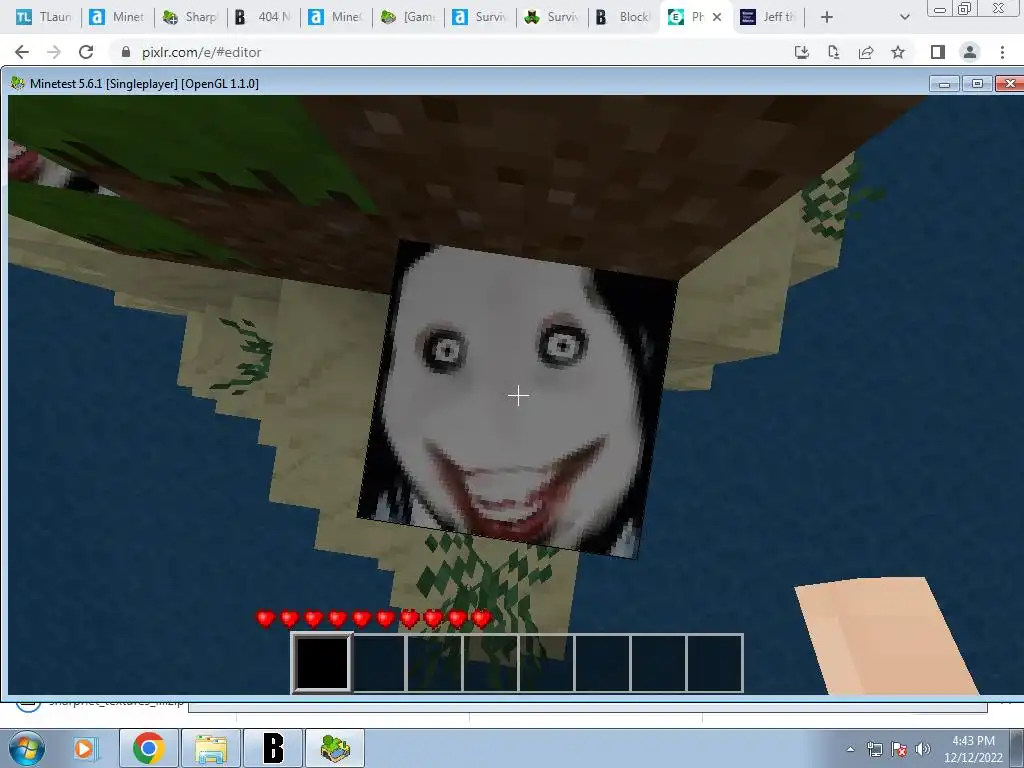Open the Blockbench taskbar app
The height and width of the screenshot is (768, 1024).
(x=273, y=748)
